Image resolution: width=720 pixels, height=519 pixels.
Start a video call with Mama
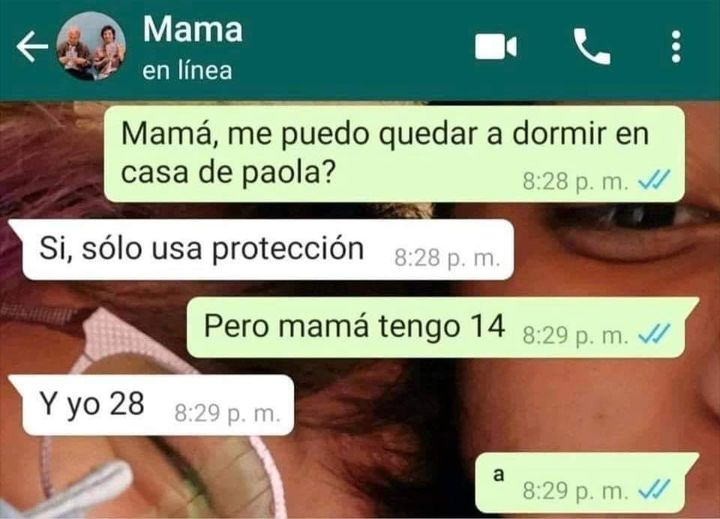pos(496,46)
